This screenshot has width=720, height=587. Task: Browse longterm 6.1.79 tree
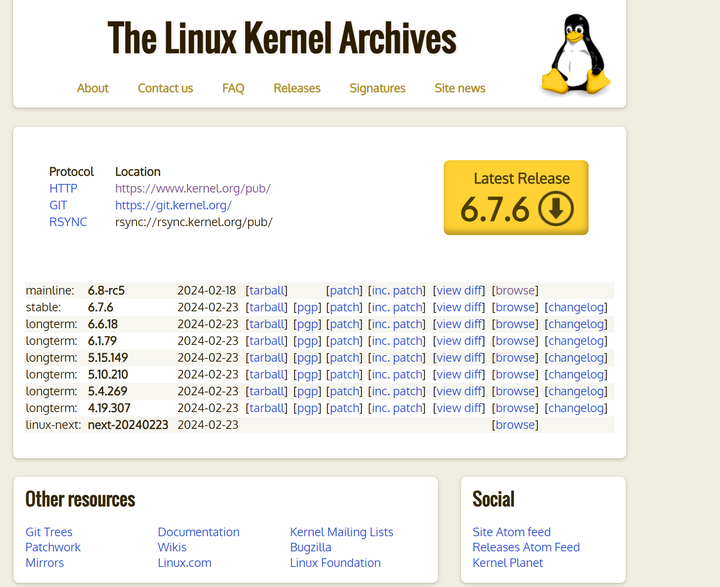pos(515,341)
